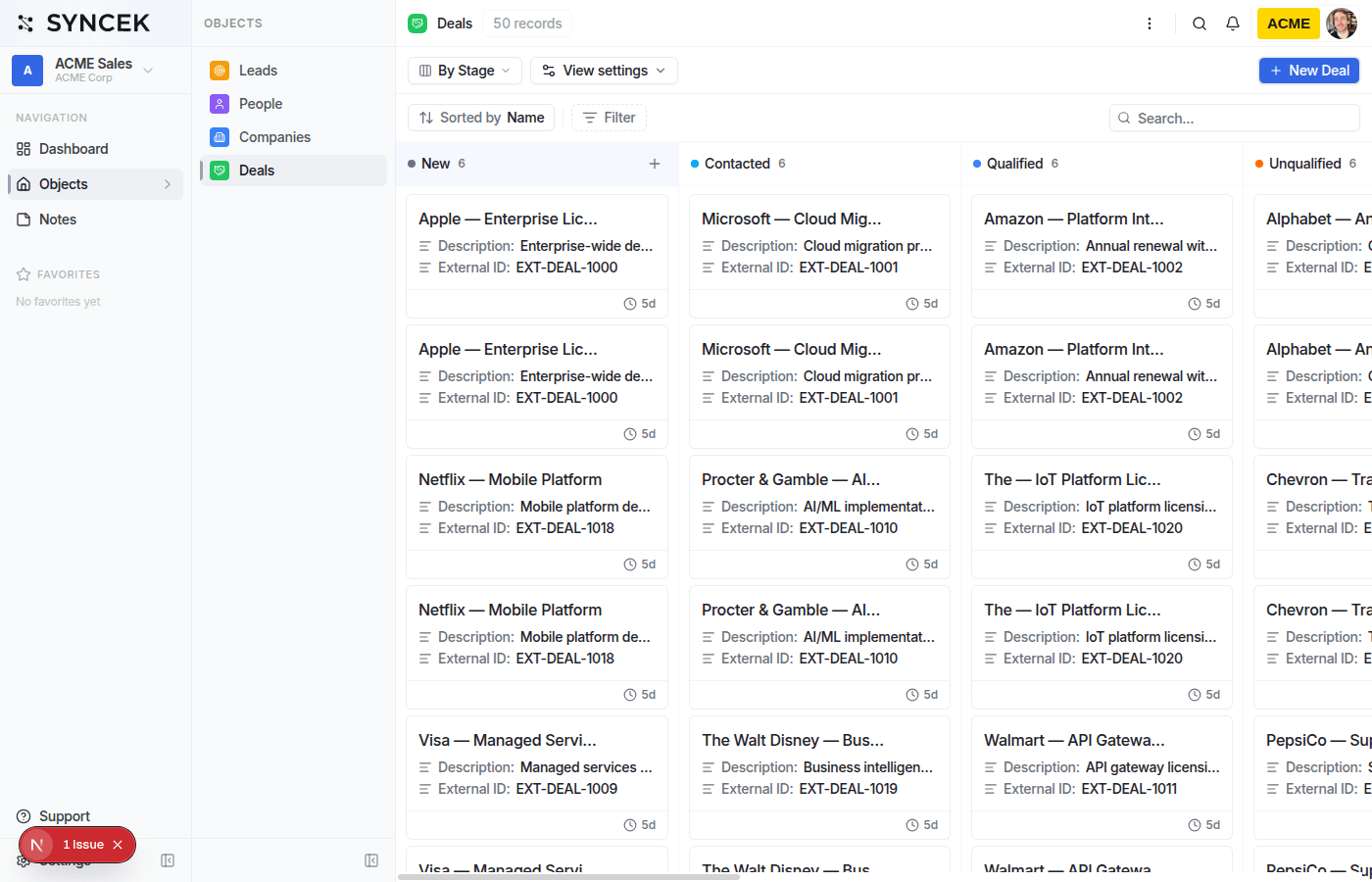Open the Walmart — API Gatewa... card with EXT-DEAL-1011
This screenshot has height=882, width=1372.
coord(1102,777)
